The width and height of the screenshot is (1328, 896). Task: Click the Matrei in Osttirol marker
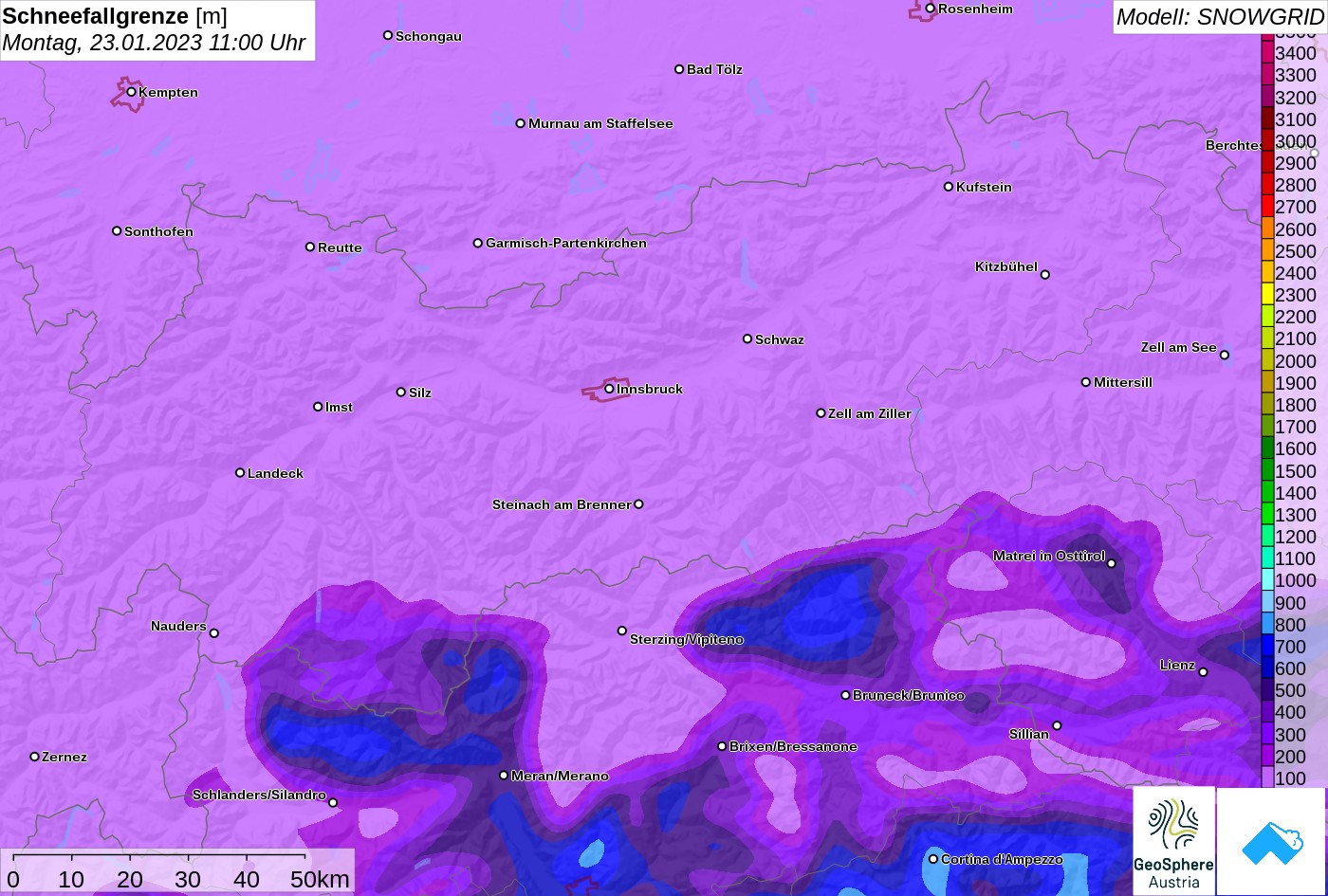(x=1112, y=563)
